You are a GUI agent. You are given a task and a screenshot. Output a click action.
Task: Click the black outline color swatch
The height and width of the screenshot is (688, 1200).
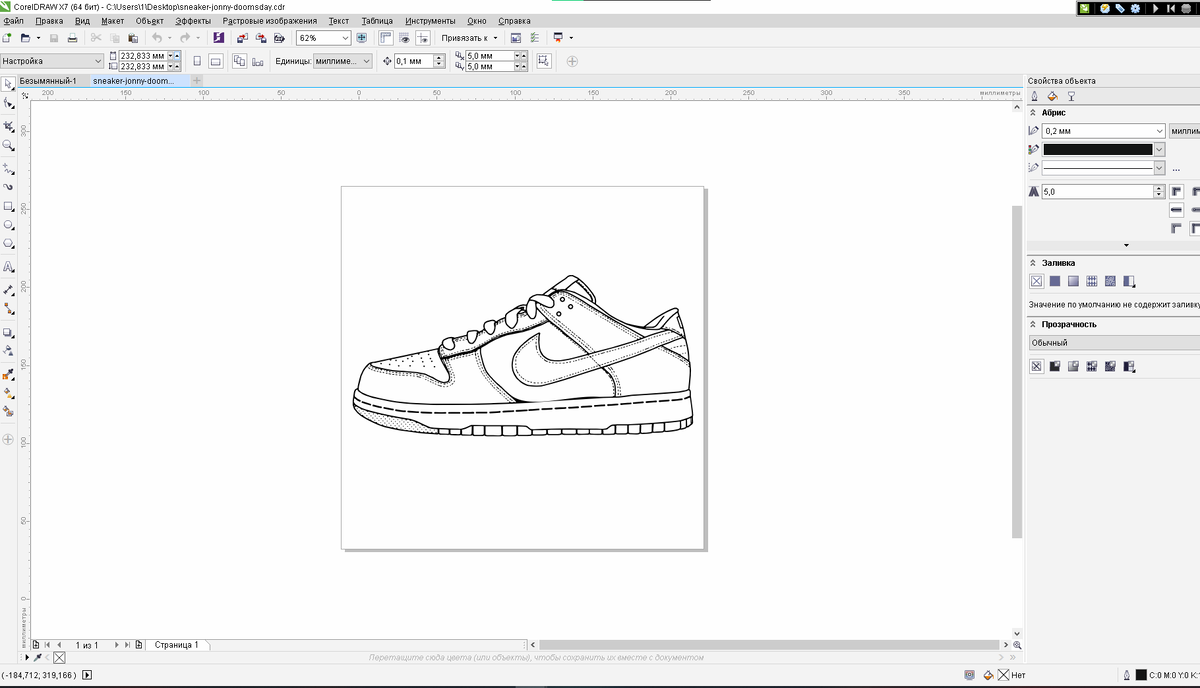pyautogui.click(x=1097, y=149)
